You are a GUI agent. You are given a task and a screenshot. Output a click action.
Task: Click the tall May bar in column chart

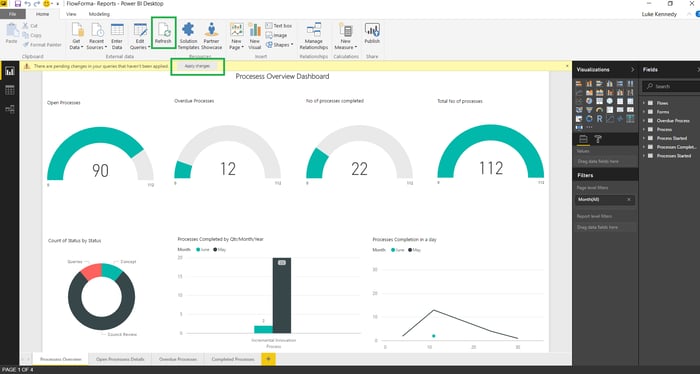click(282, 295)
